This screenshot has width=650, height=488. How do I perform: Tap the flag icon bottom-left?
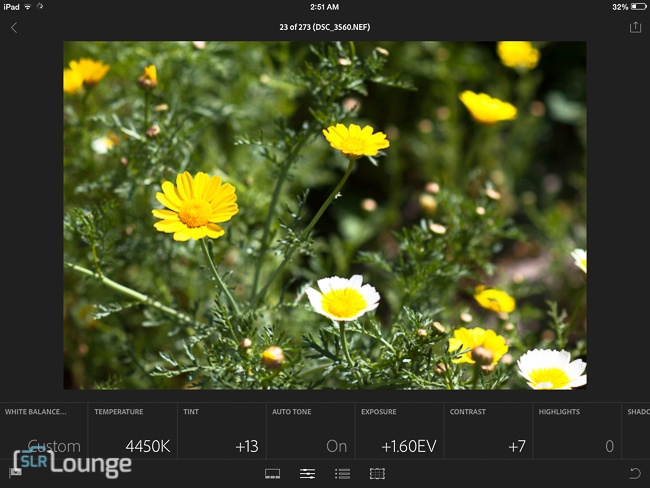(15, 472)
